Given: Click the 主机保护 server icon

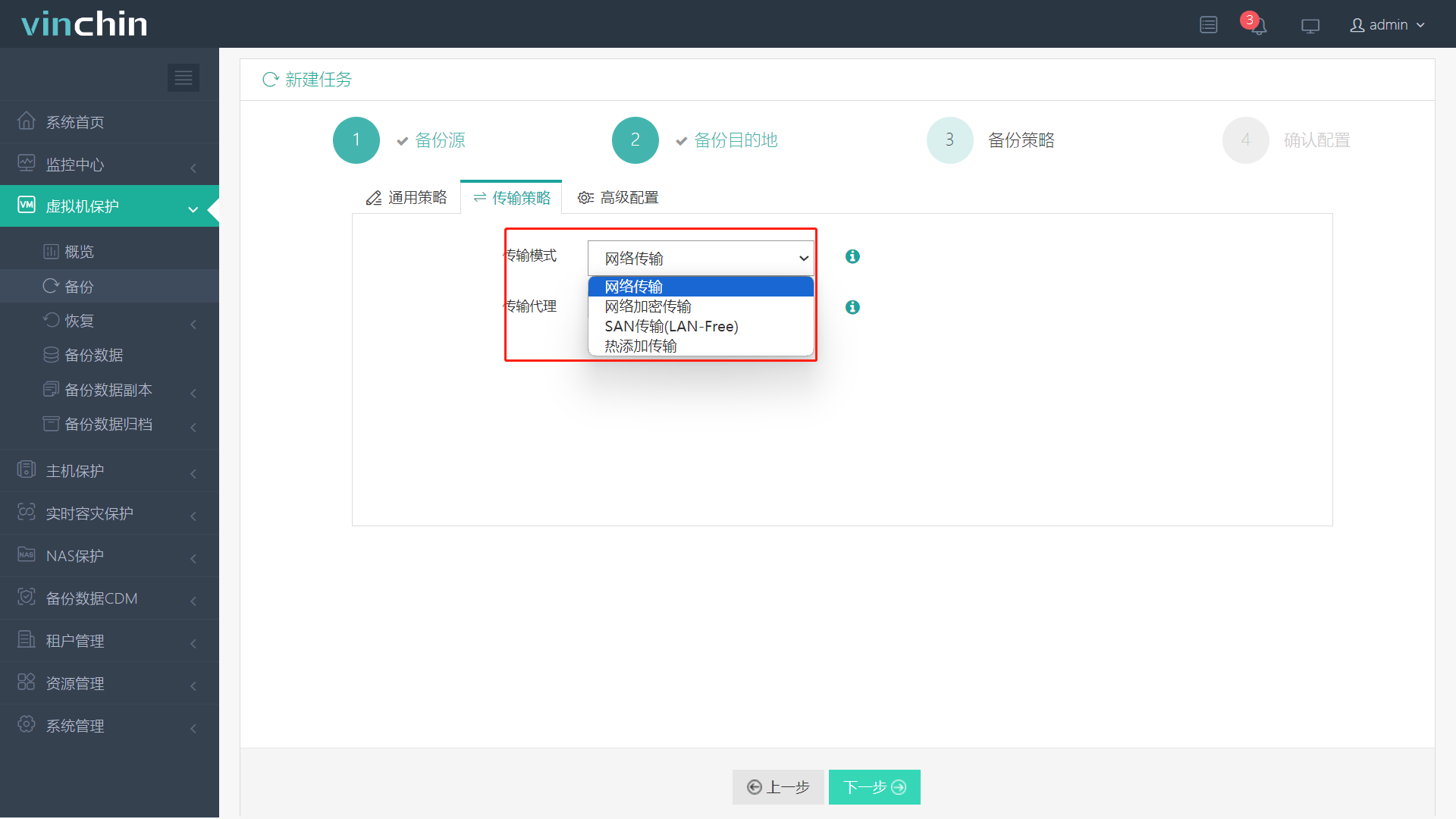Looking at the screenshot, I should coord(27,469).
